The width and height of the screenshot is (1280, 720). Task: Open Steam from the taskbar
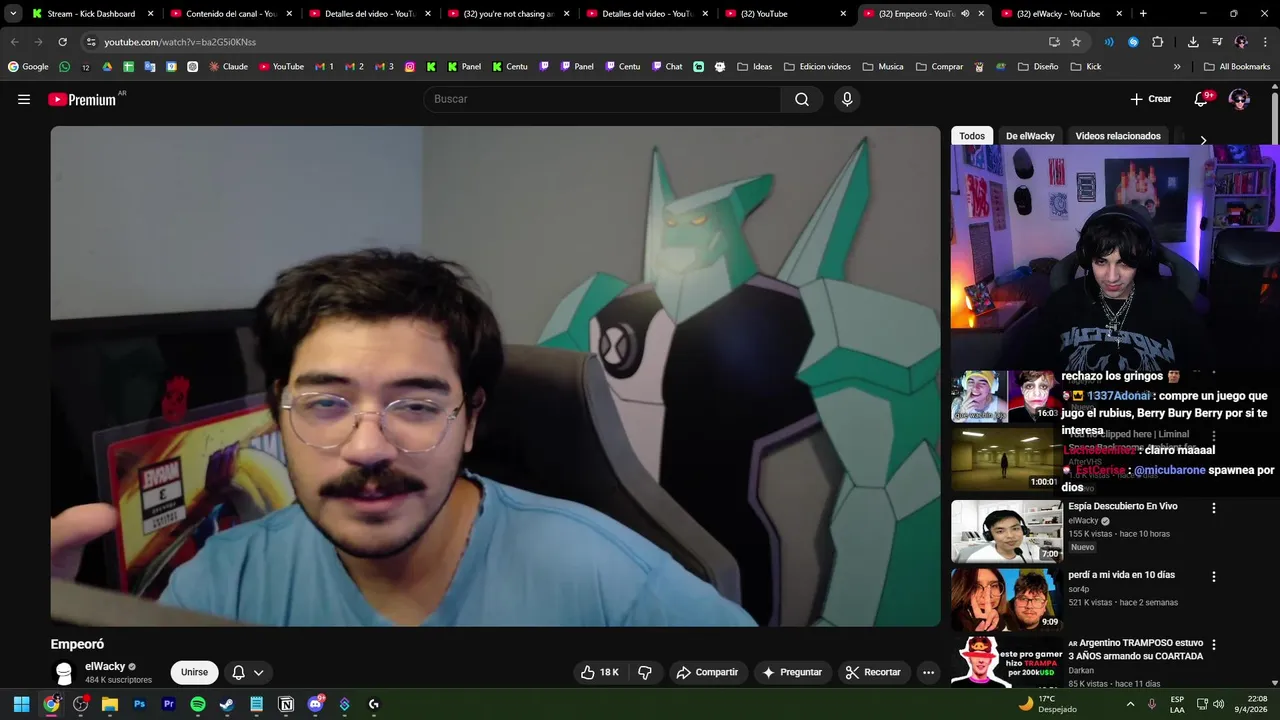coord(227,704)
